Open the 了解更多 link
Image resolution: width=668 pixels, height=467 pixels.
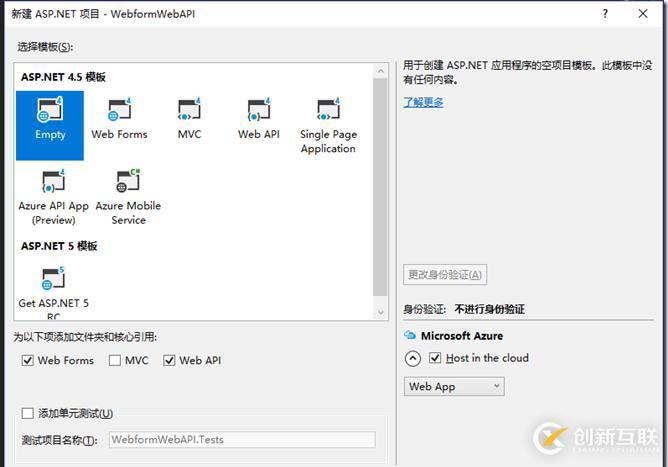[x=423, y=102]
